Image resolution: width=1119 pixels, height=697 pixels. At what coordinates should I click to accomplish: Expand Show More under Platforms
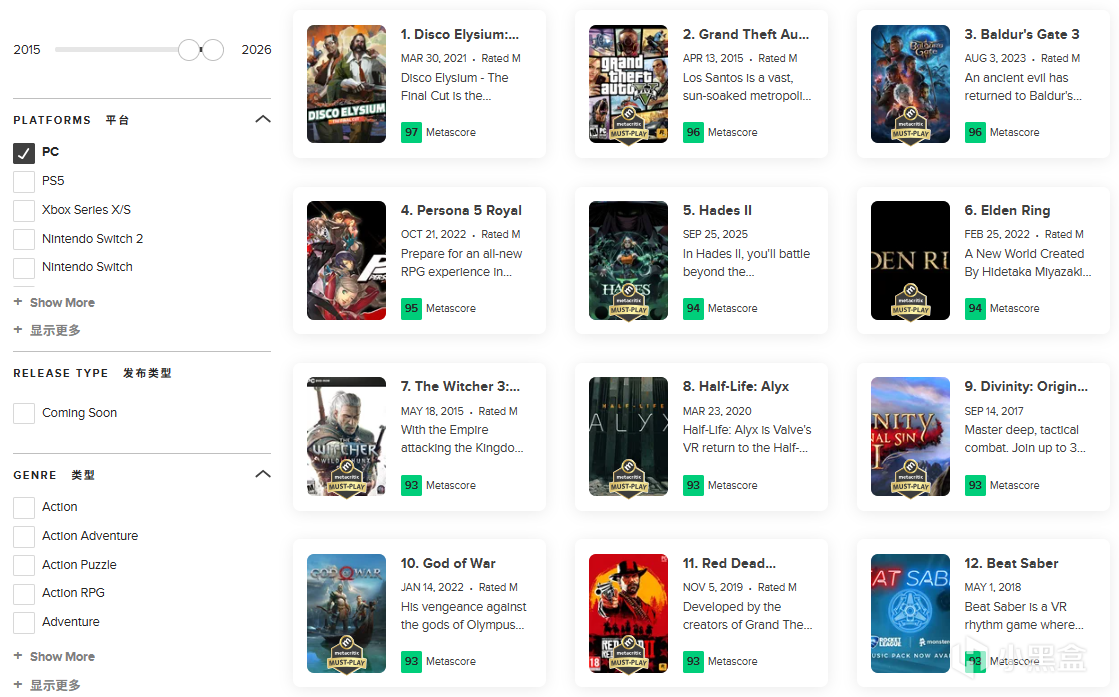click(62, 302)
